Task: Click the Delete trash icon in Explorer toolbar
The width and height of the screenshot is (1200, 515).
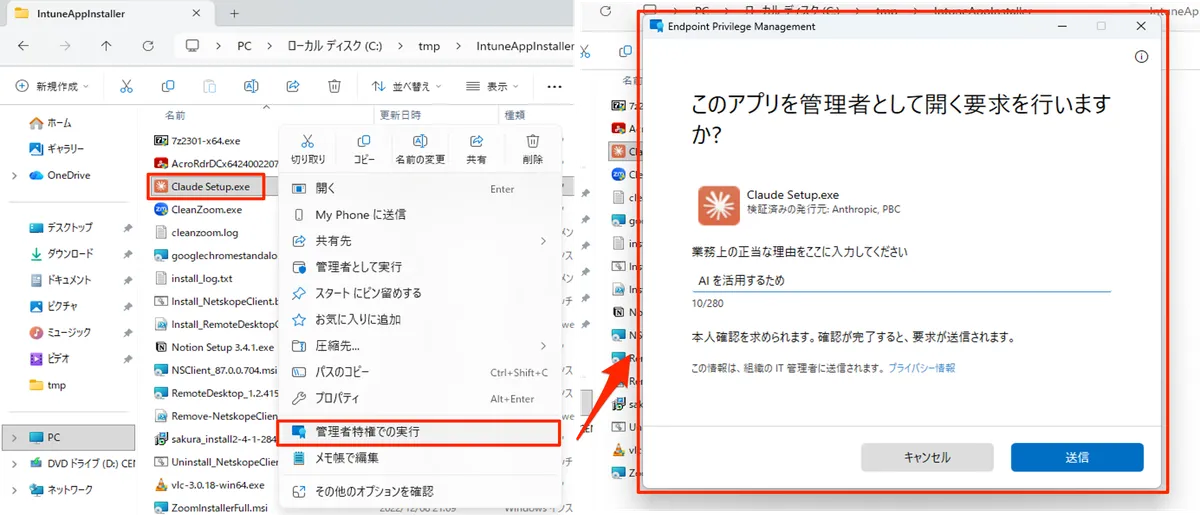Action: coord(335,87)
